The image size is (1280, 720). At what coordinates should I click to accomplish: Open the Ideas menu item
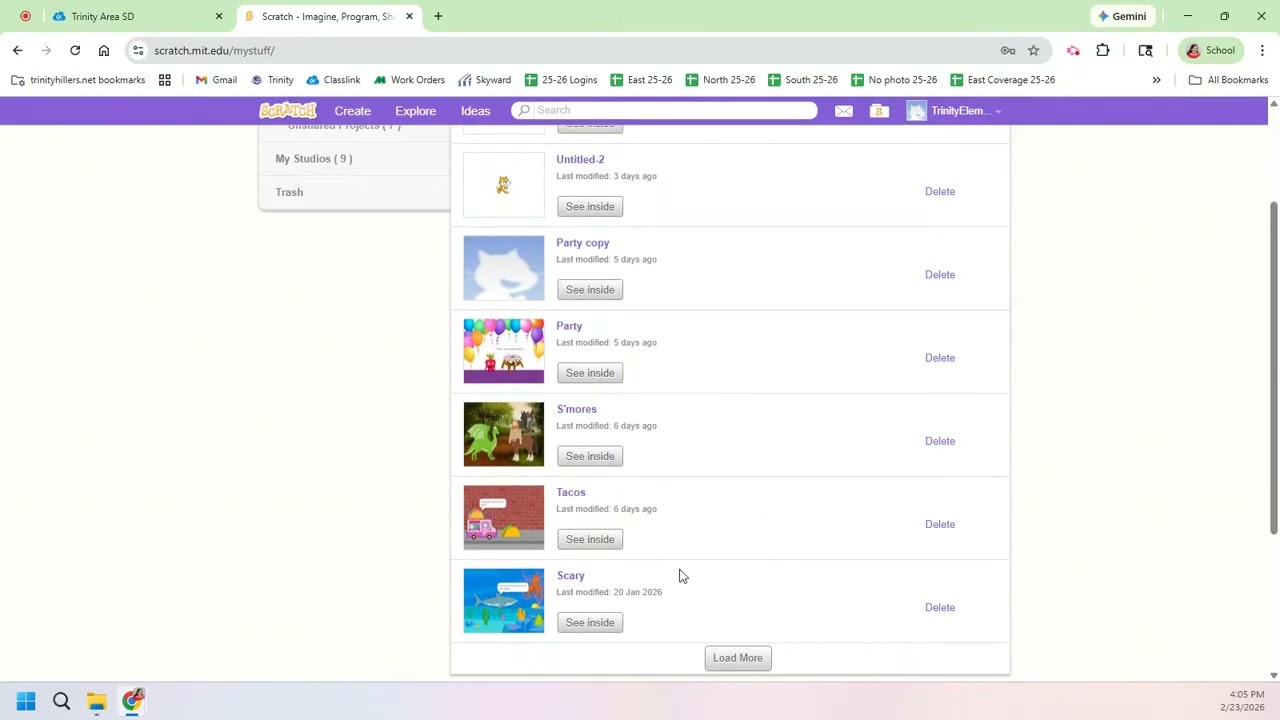[475, 111]
